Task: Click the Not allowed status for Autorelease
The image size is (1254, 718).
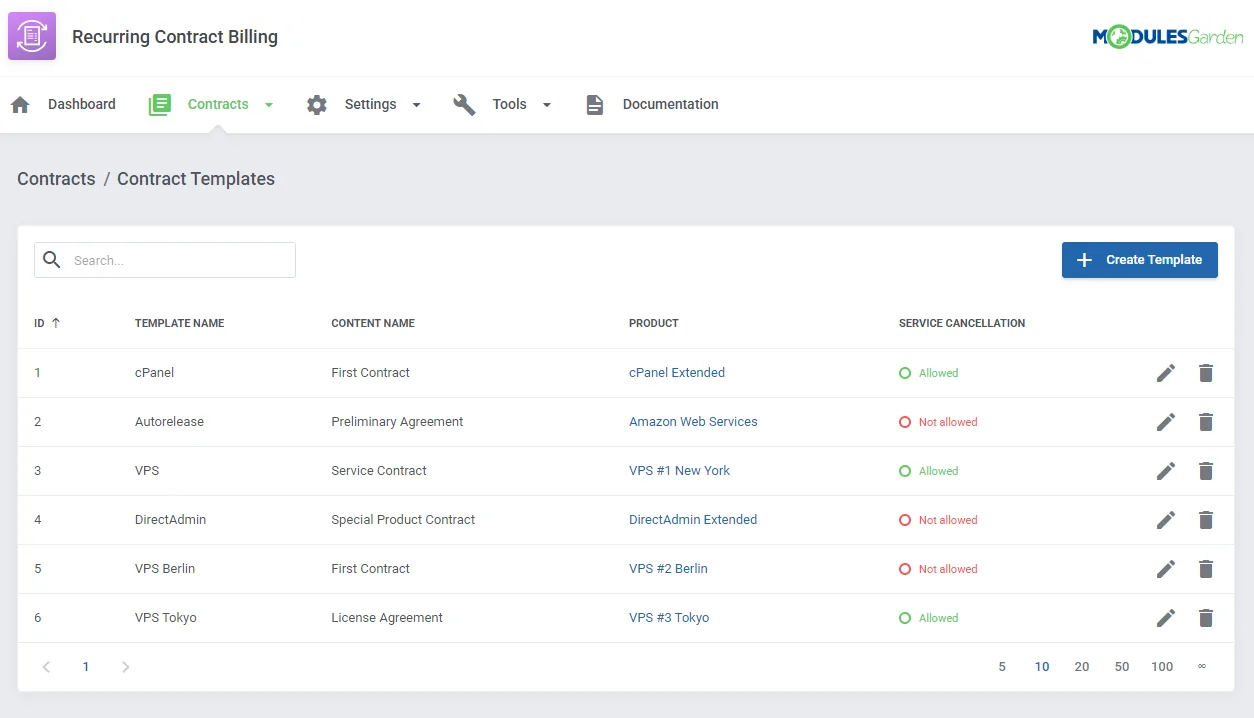Action: (x=938, y=422)
